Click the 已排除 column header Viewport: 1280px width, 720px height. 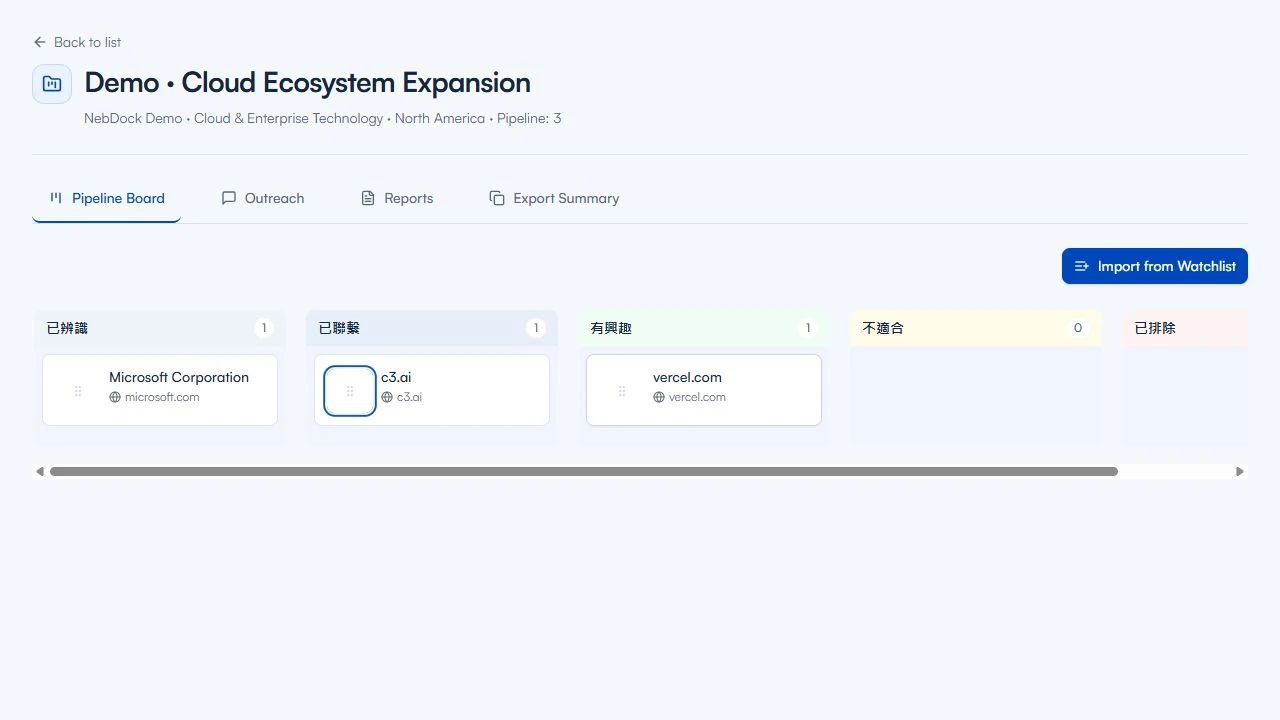pos(1185,328)
